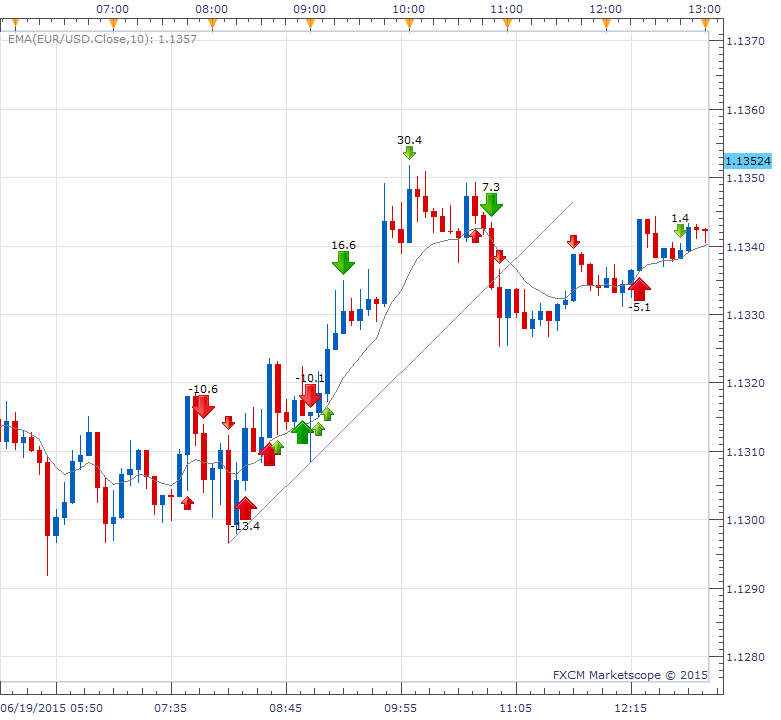The width and height of the screenshot is (781, 720).
Task: Click the 1.1320 price axis label
Action: (745, 383)
